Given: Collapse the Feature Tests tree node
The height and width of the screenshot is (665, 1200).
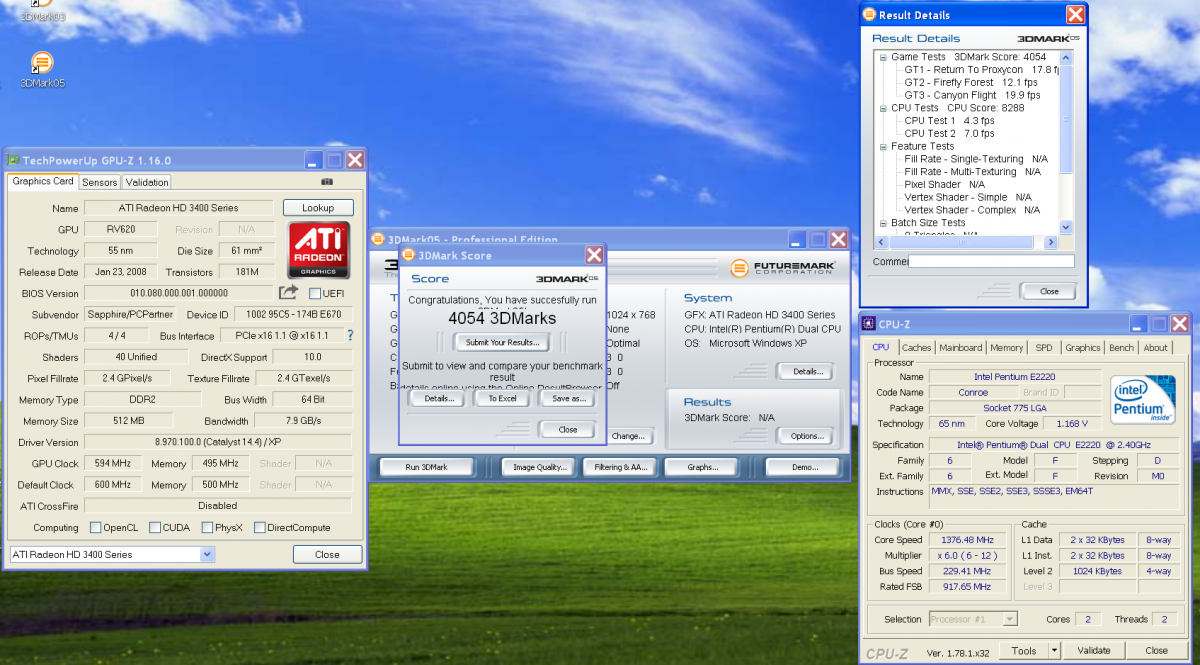Looking at the screenshot, I should click(x=883, y=146).
